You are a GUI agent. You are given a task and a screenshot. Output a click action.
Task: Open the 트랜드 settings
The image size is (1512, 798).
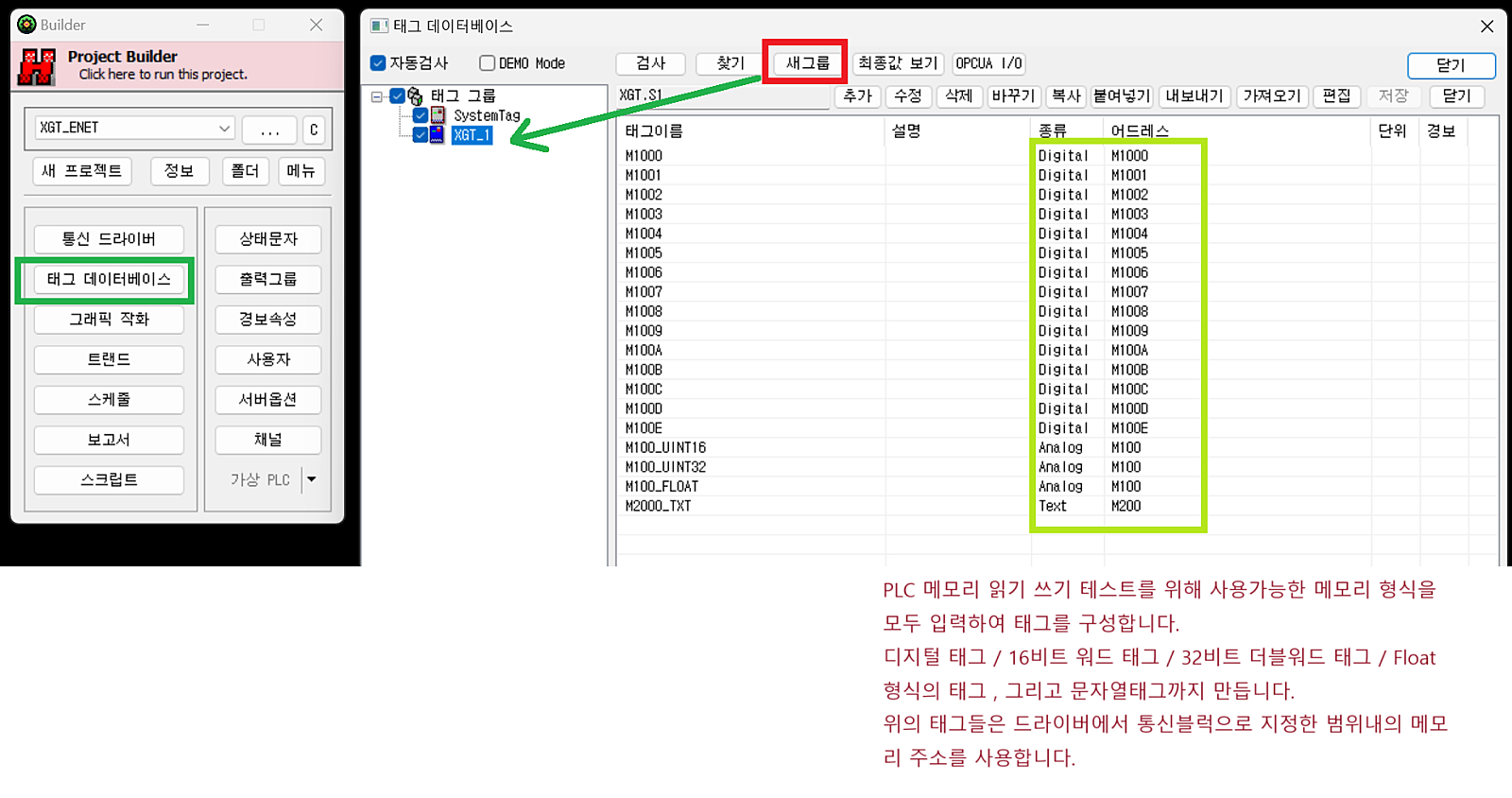pyautogui.click(x=109, y=360)
